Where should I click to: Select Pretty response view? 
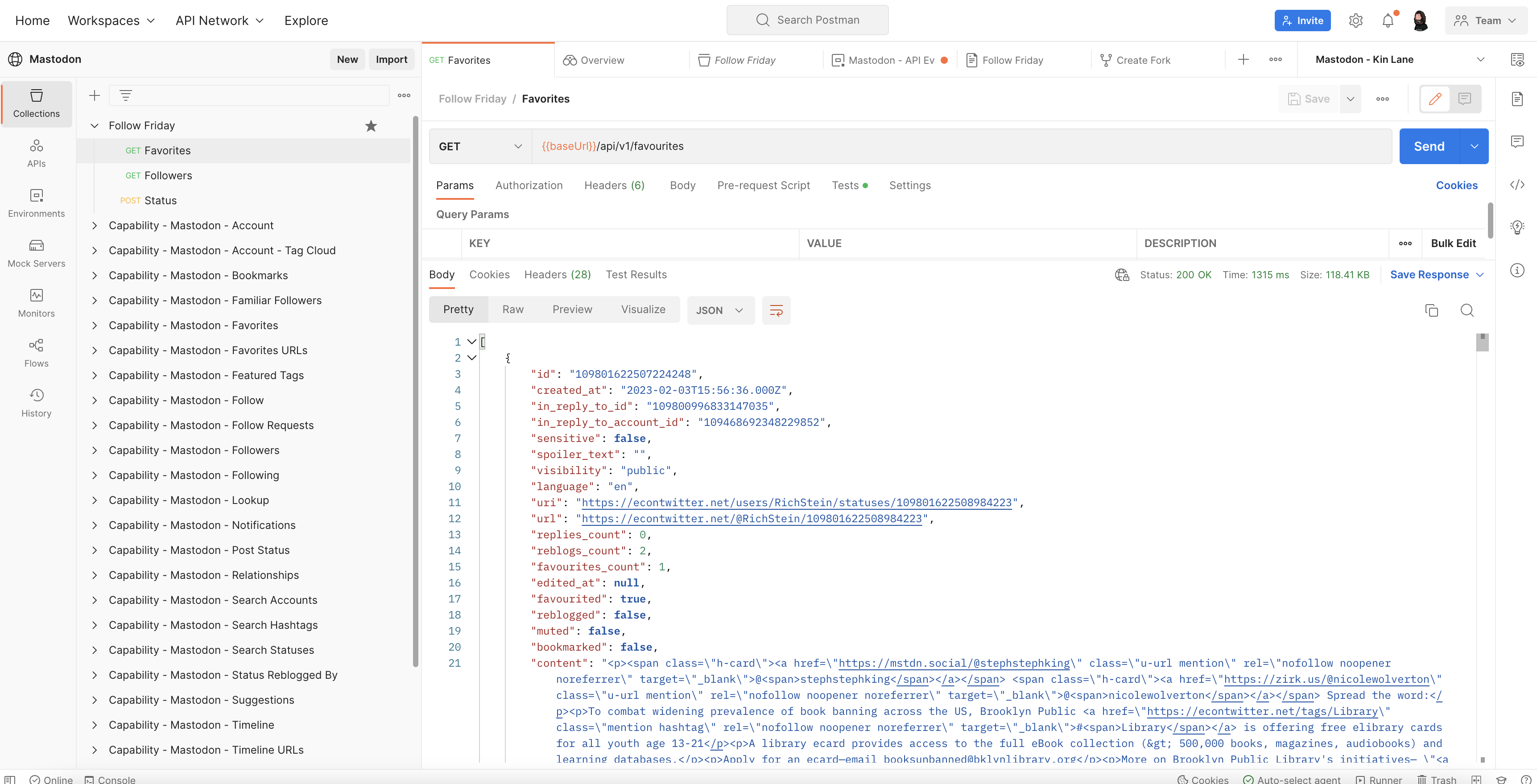(458, 309)
